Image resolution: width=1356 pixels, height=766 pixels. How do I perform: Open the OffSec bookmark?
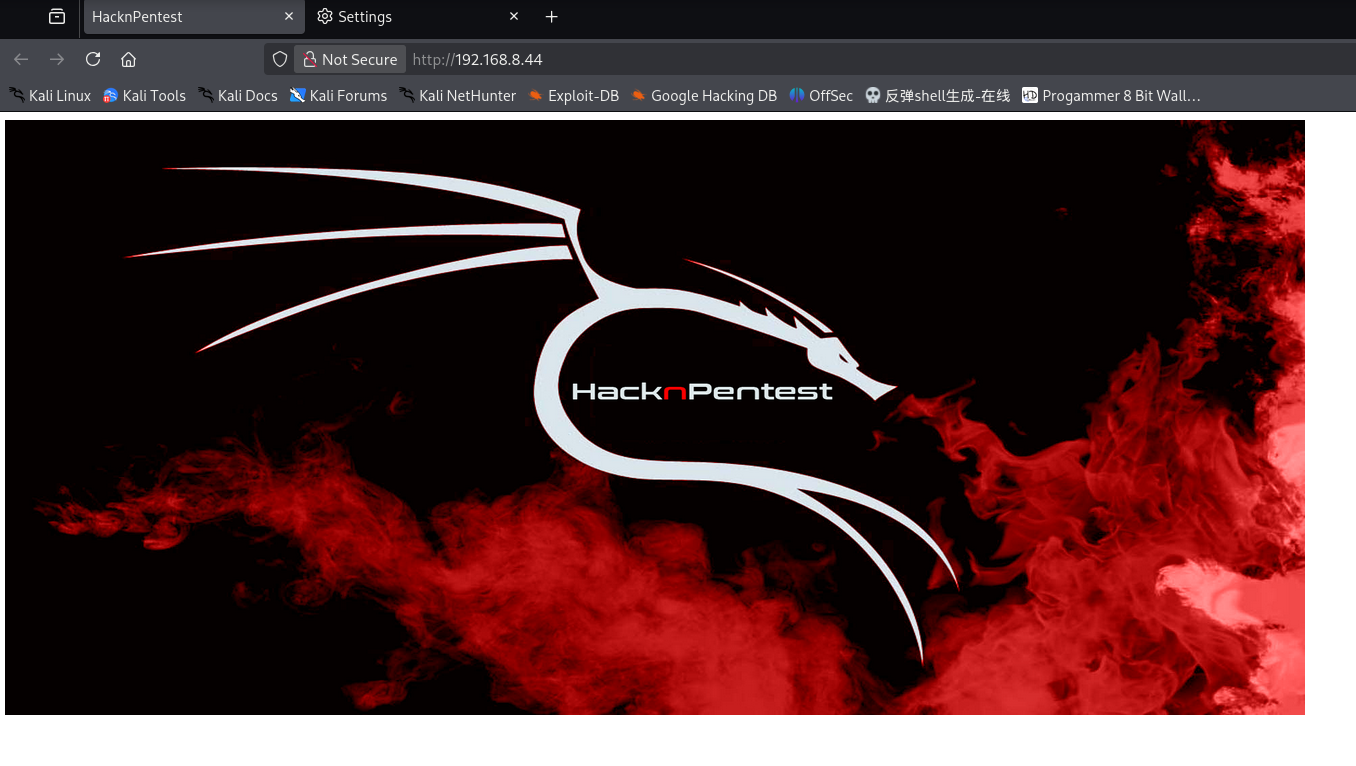tap(821, 96)
